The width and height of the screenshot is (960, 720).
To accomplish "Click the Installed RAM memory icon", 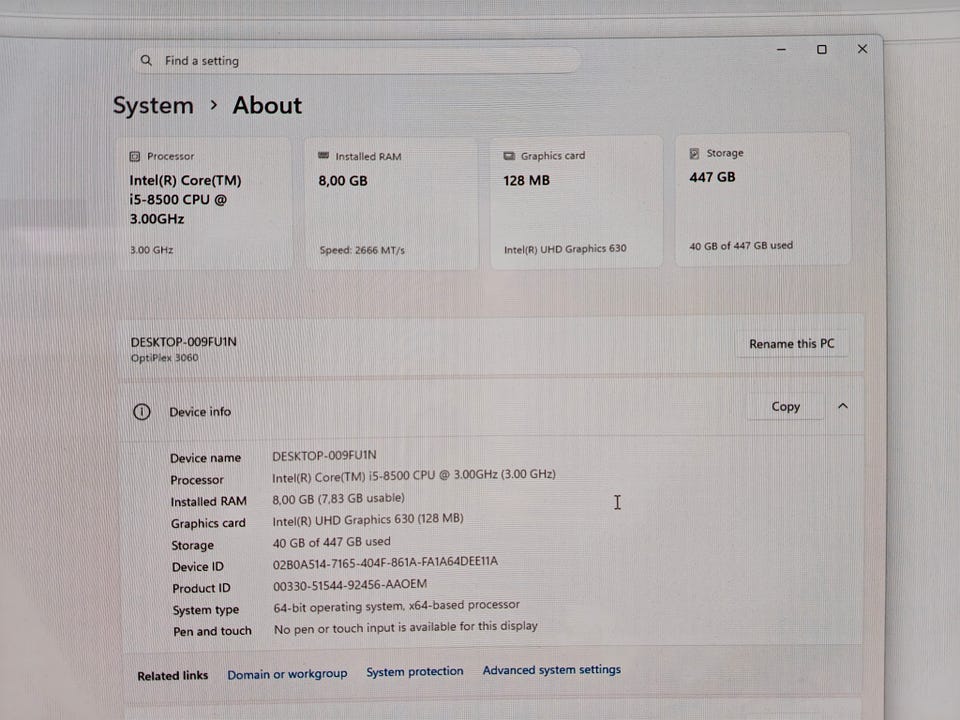I will [x=323, y=156].
